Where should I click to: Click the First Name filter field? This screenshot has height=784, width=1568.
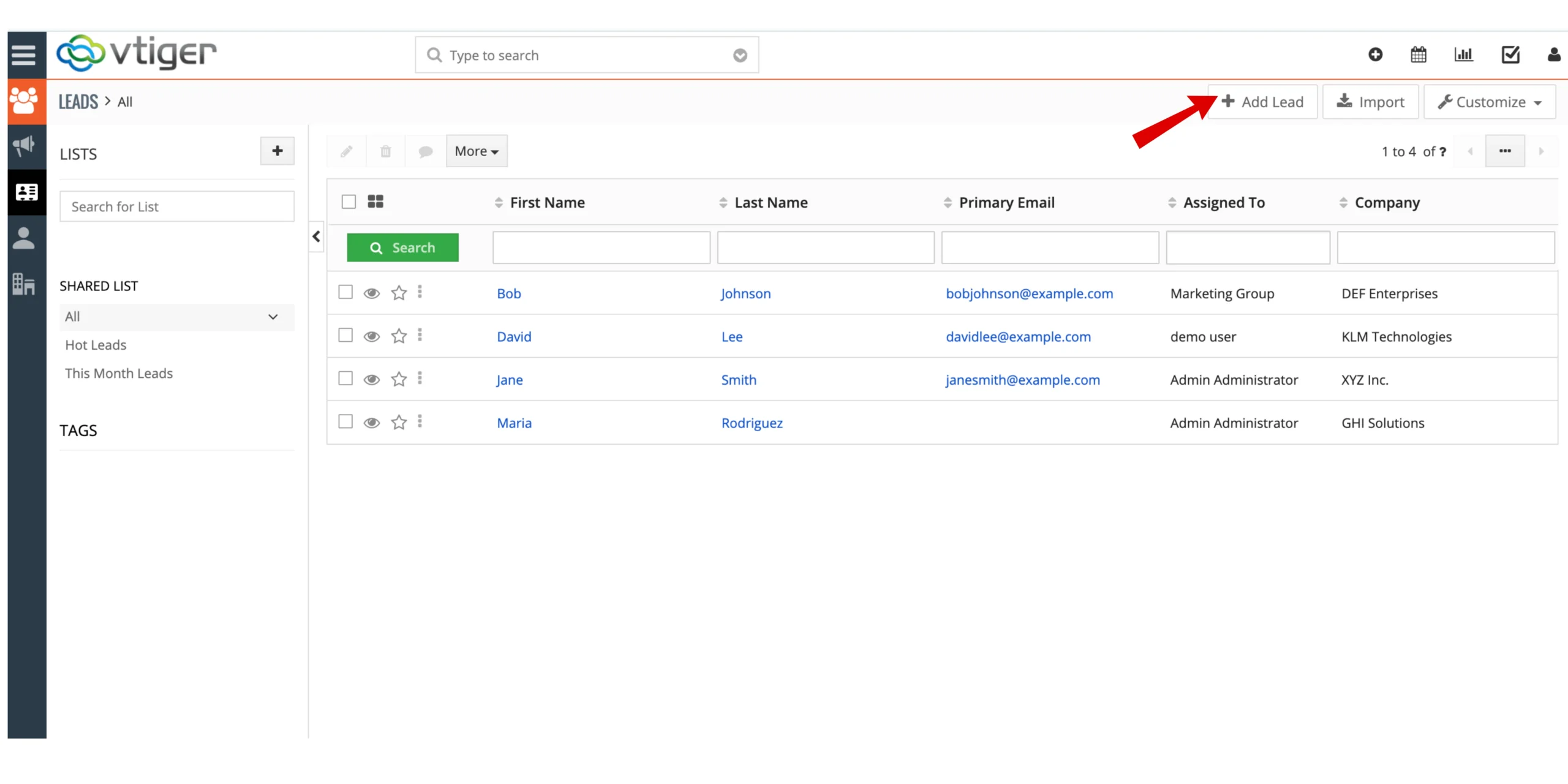[x=601, y=247]
